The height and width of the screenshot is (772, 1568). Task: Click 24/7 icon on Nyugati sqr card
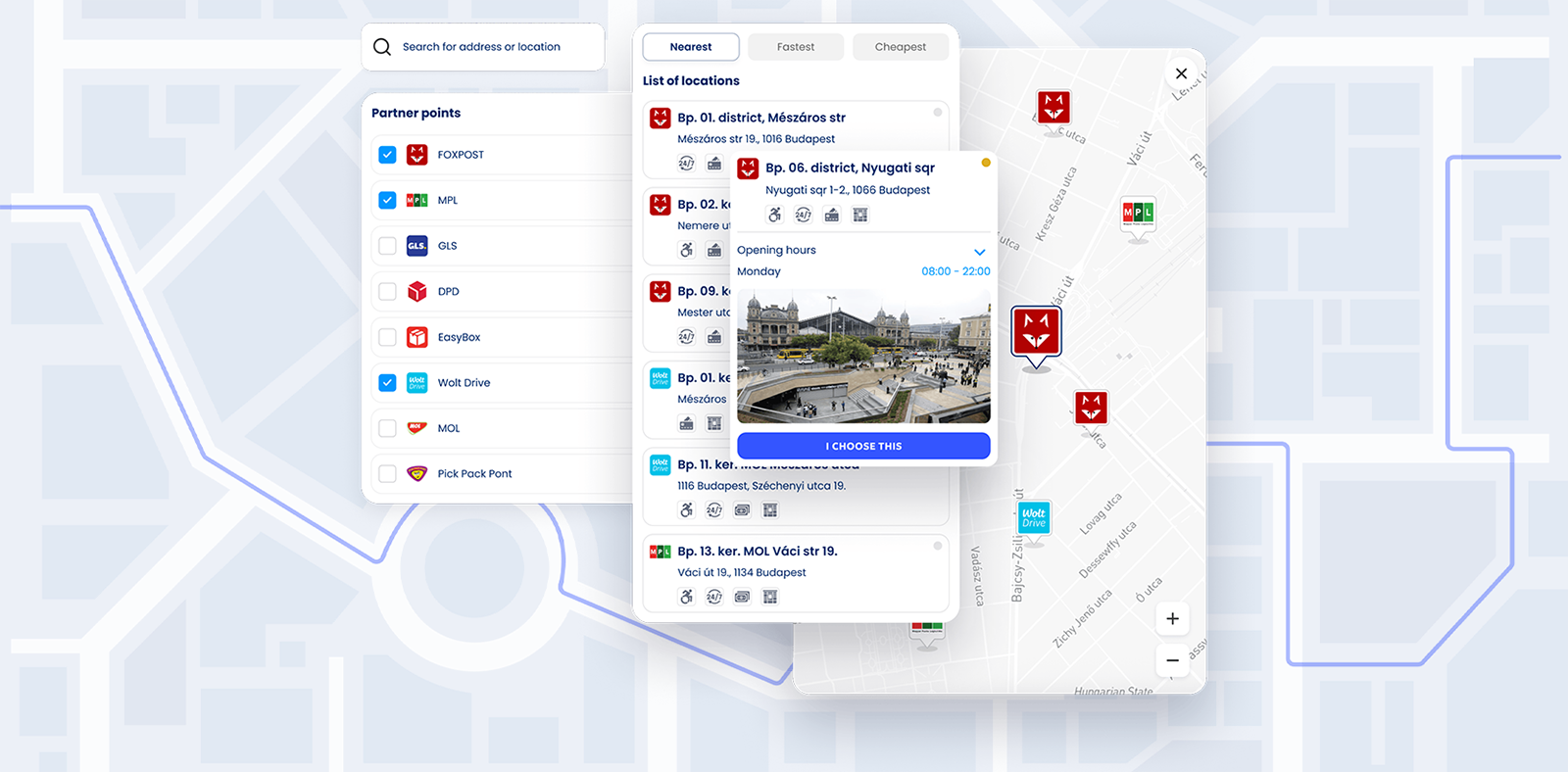[x=804, y=216]
